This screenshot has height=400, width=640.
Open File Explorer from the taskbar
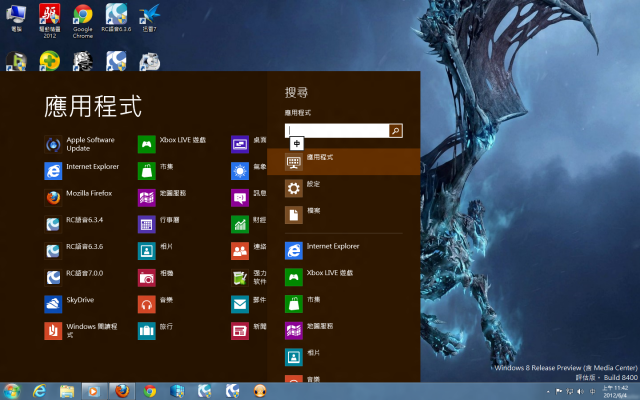click(x=67, y=391)
